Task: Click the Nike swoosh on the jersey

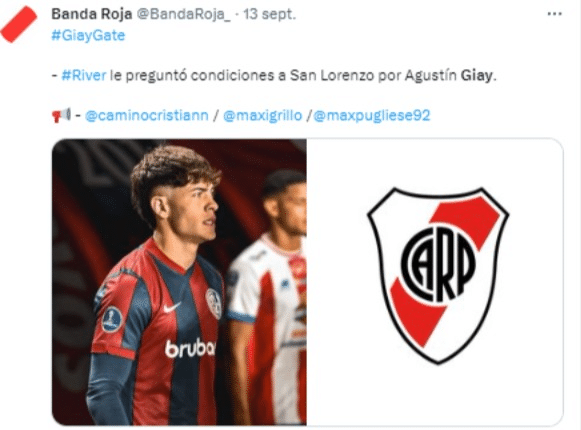Action: (172, 307)
